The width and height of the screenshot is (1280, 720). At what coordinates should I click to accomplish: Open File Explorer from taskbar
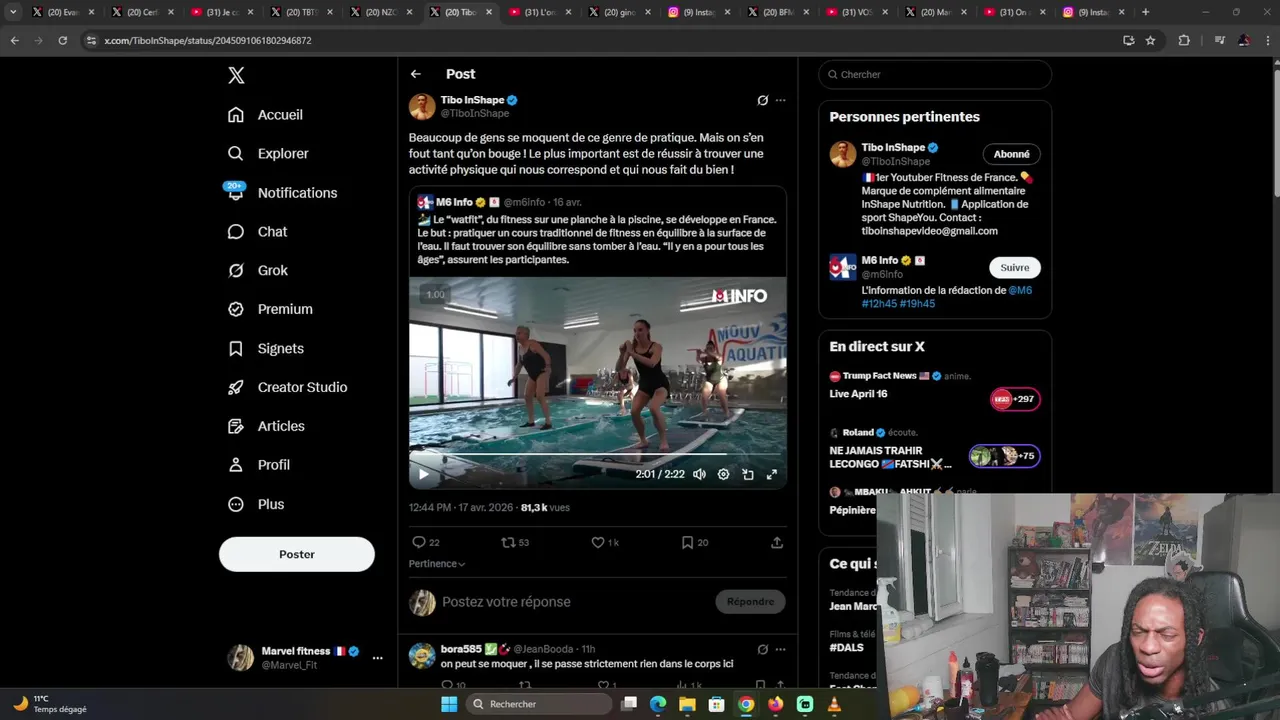687,704
